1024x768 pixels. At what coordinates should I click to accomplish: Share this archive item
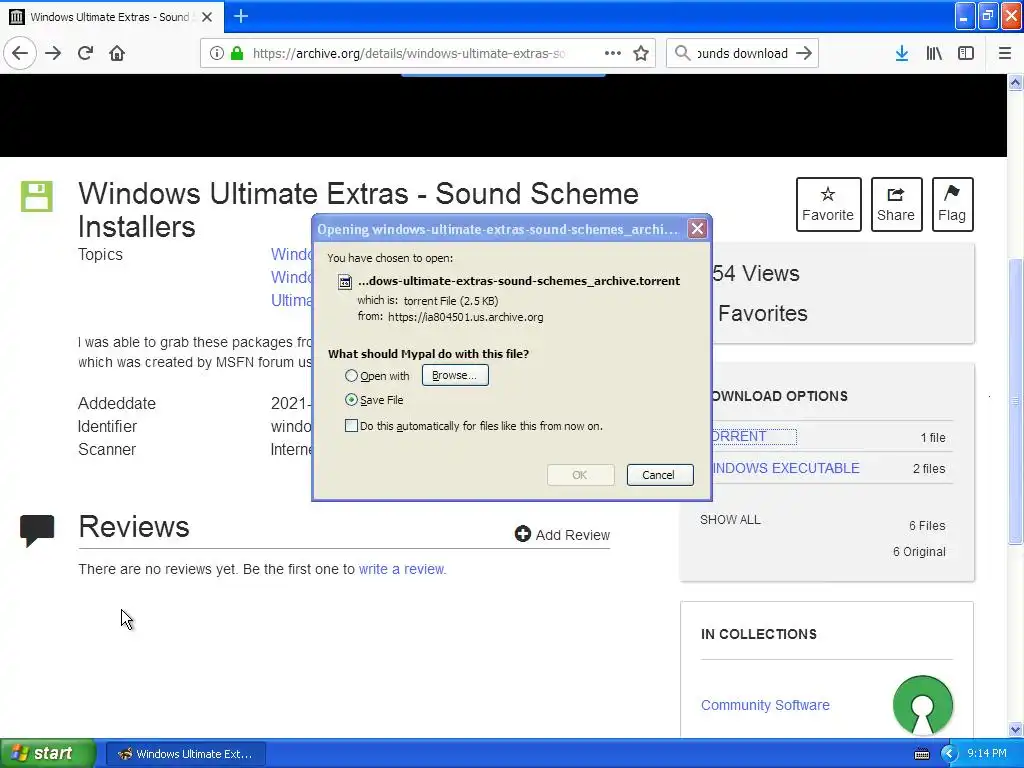tap(896, 204)
